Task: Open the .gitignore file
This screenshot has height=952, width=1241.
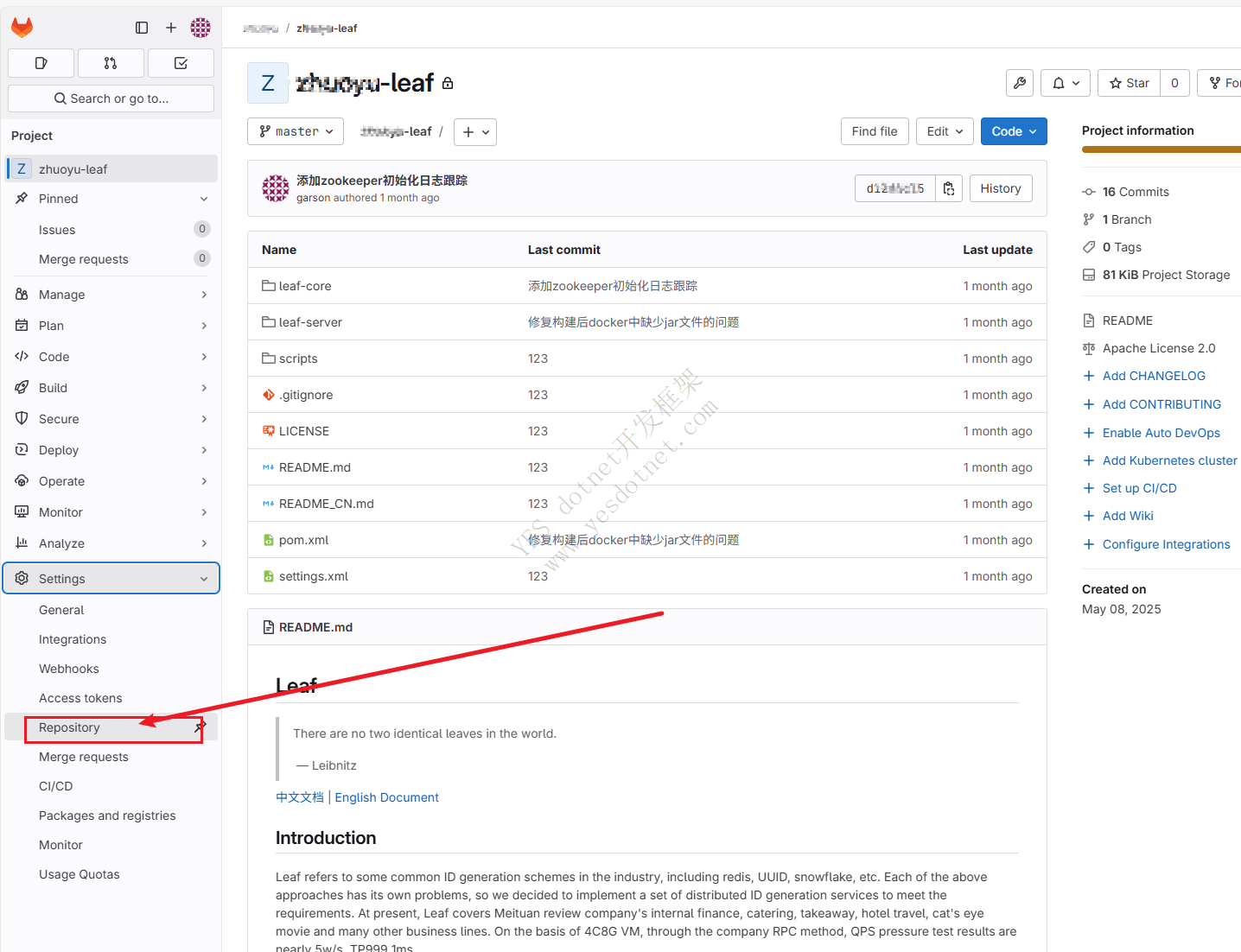Action: (306, 395)
